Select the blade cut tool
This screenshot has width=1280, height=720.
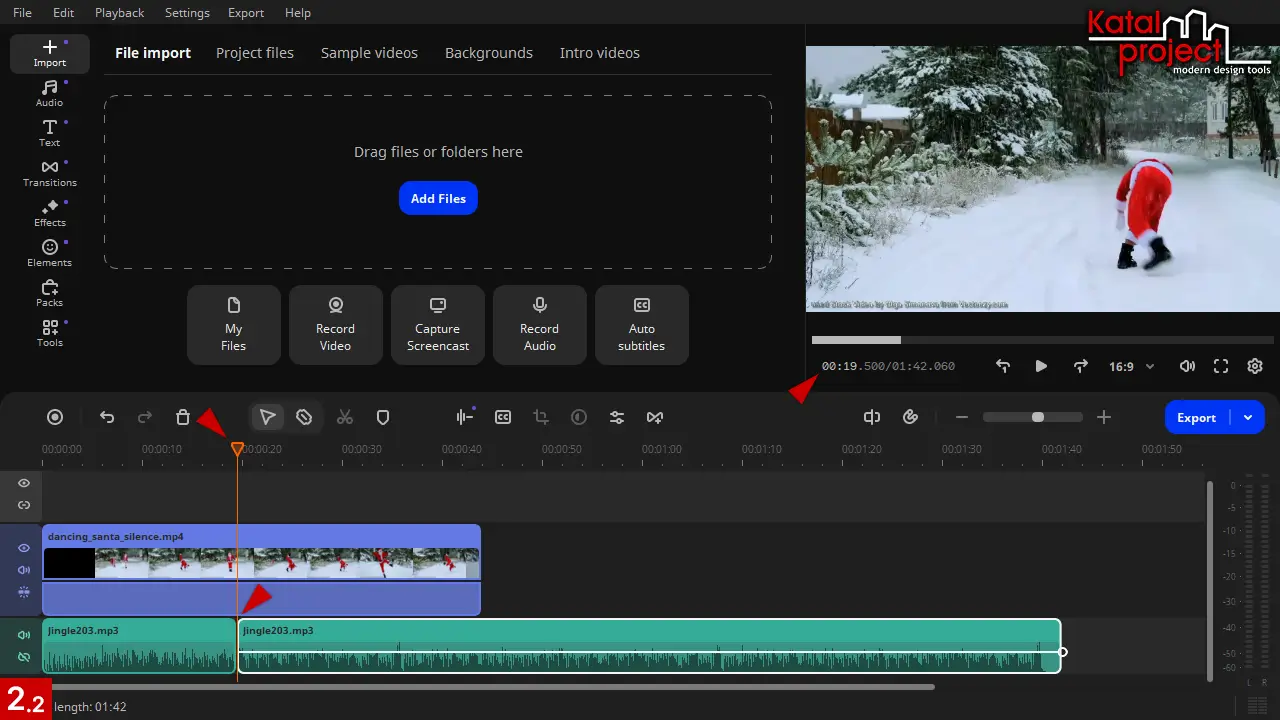coord(304,418)
